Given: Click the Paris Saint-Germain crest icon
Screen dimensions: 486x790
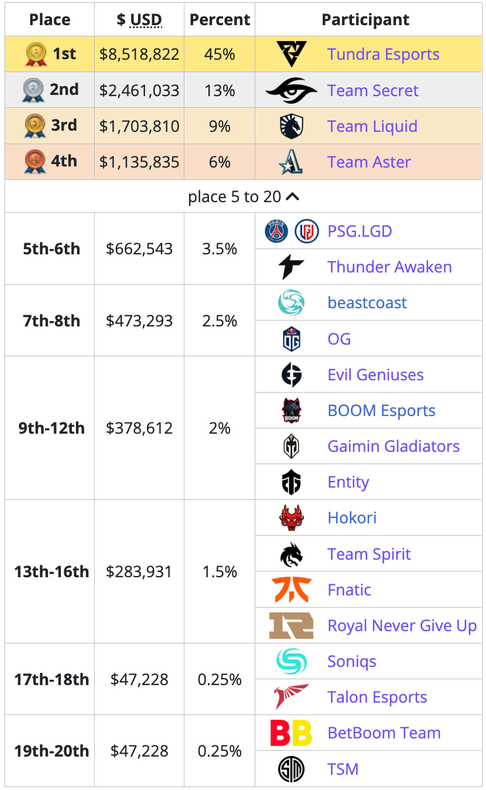Looking at the screenshot, I should [276, 231].
